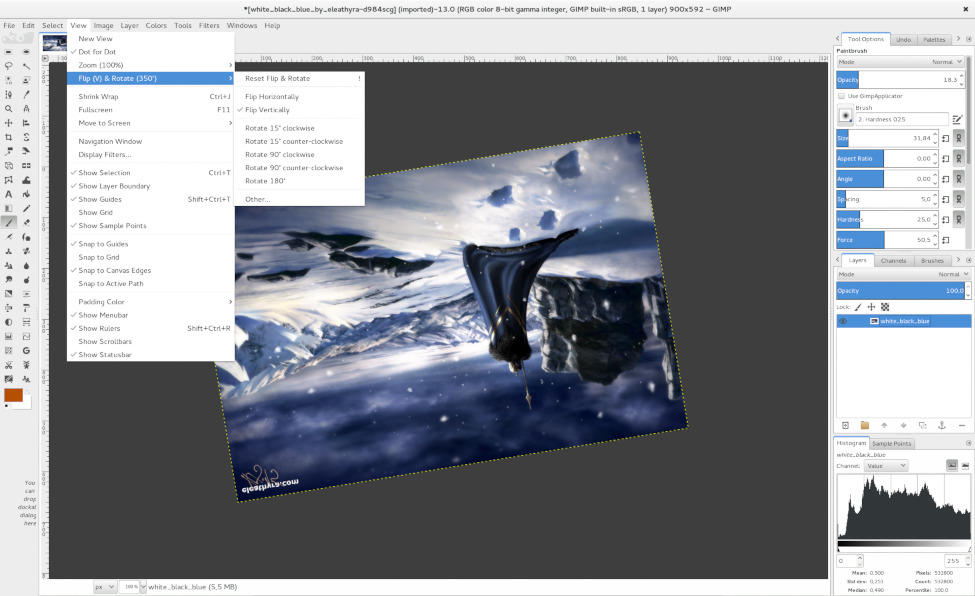
Task: Select the Text tool in the toolbox
Action: [8, 194]
